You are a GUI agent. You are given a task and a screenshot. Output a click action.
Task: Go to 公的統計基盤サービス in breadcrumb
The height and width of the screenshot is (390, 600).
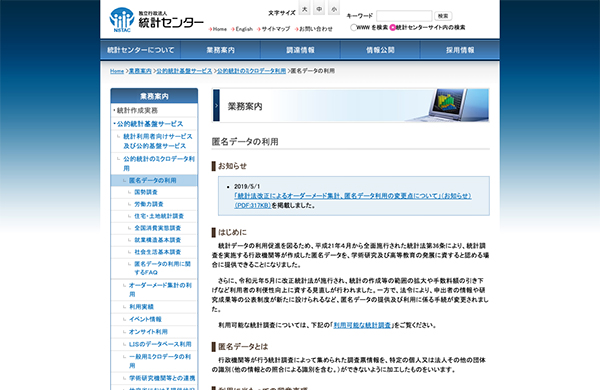click(x=184, y=71)
